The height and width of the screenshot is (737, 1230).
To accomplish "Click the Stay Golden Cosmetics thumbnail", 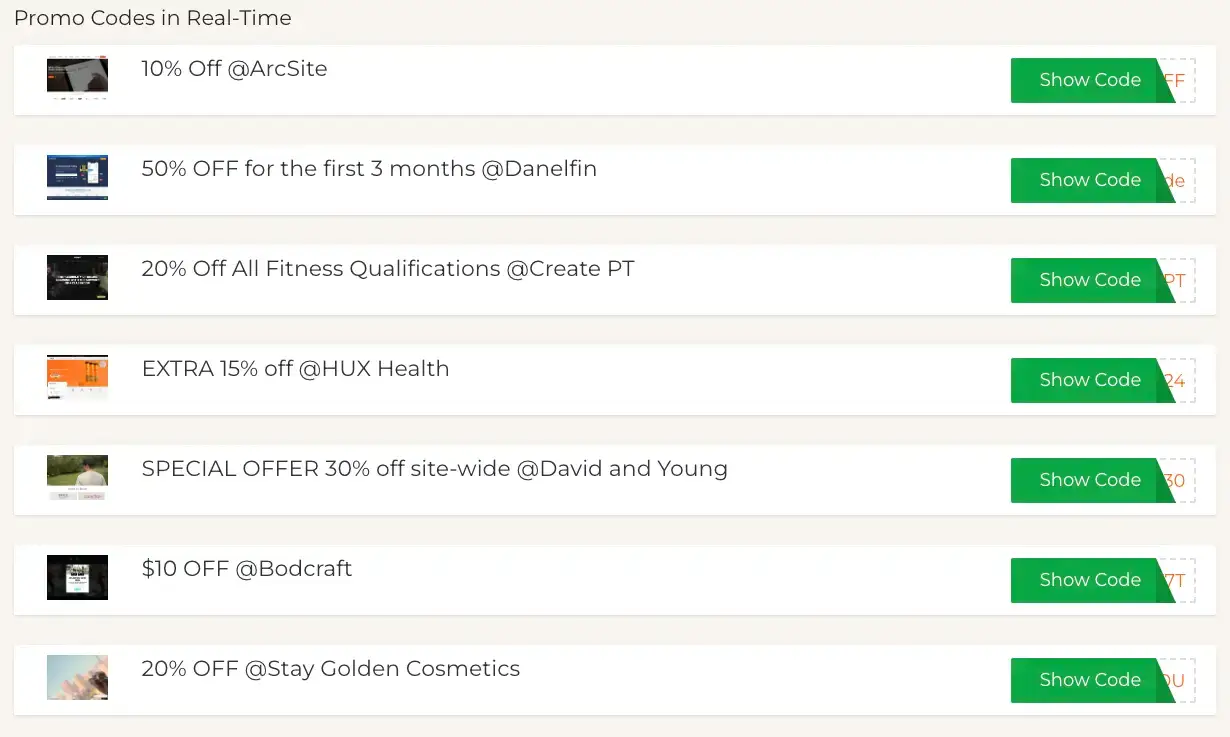I will coord(77,677).
